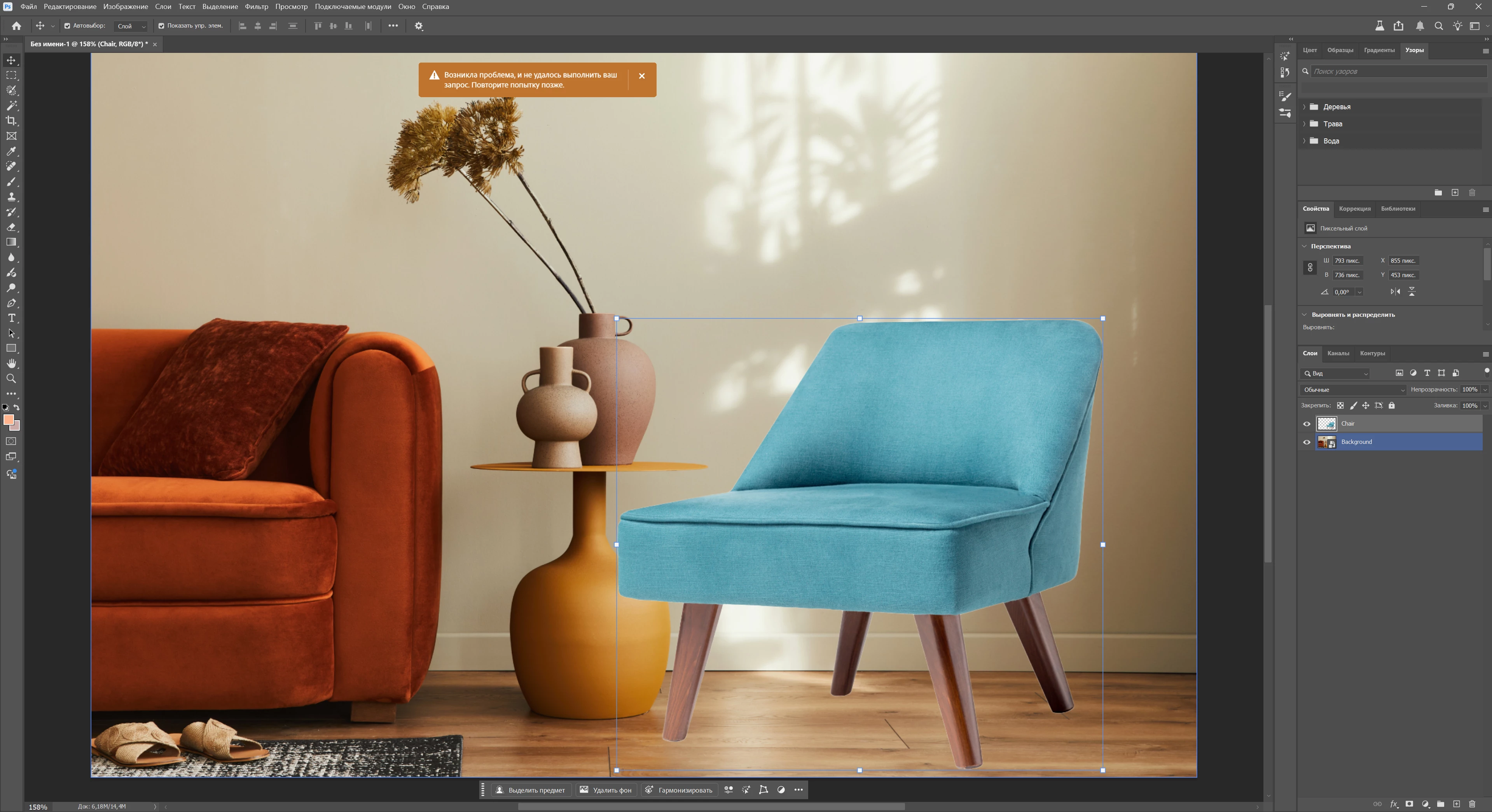This screenshot has height=812, width=1492.
Task: Select the Horizontal Type tool
Action: 11,318
